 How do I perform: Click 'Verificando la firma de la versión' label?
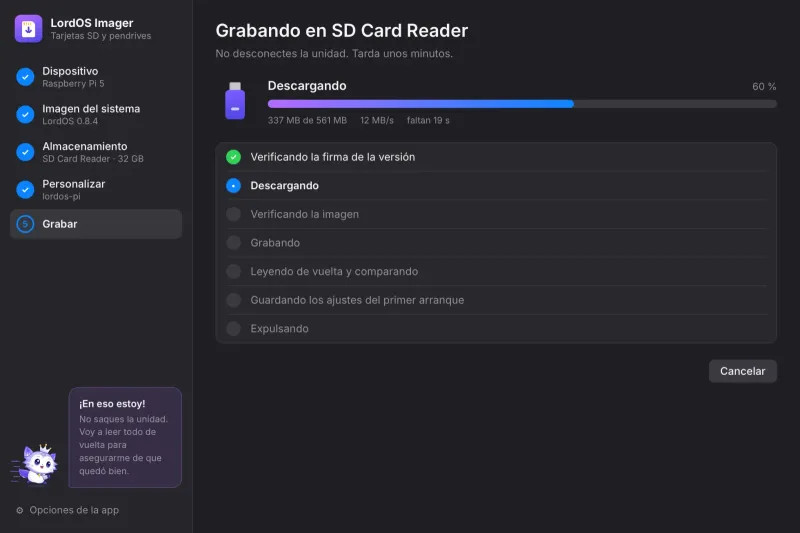tap(333, 157)
